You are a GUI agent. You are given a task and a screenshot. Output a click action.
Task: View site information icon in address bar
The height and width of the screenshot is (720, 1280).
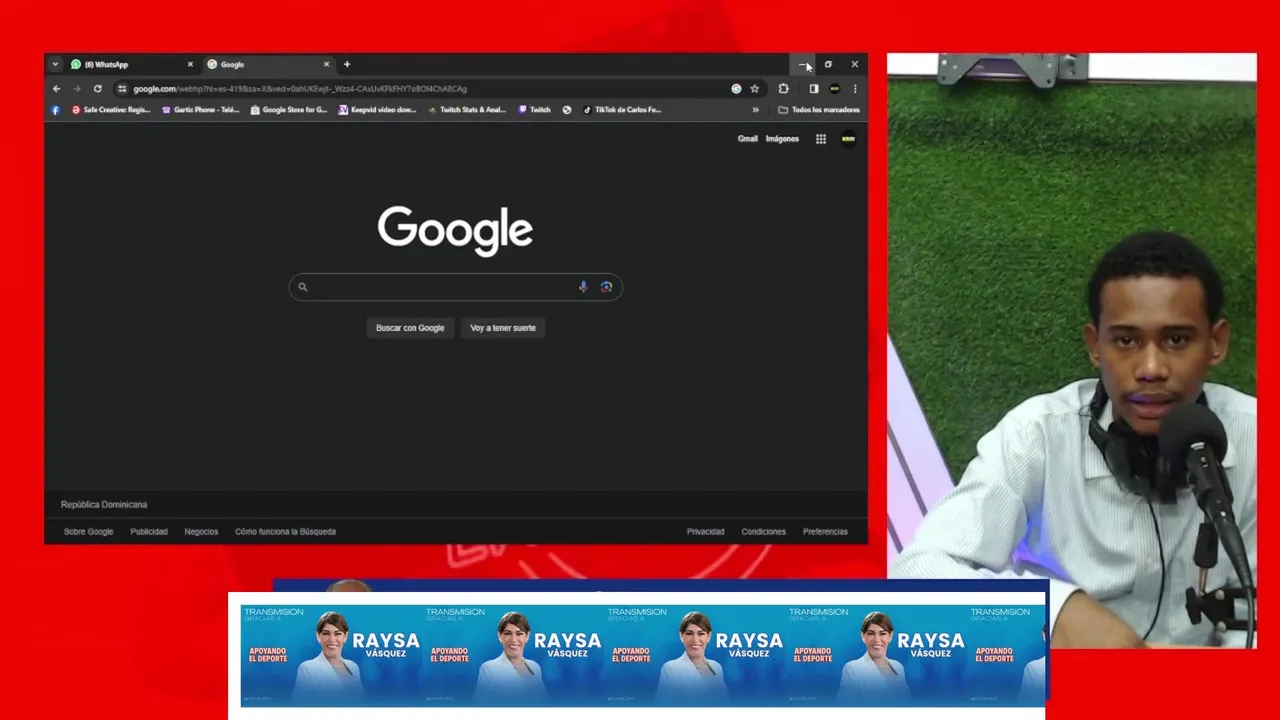(122, 89)
